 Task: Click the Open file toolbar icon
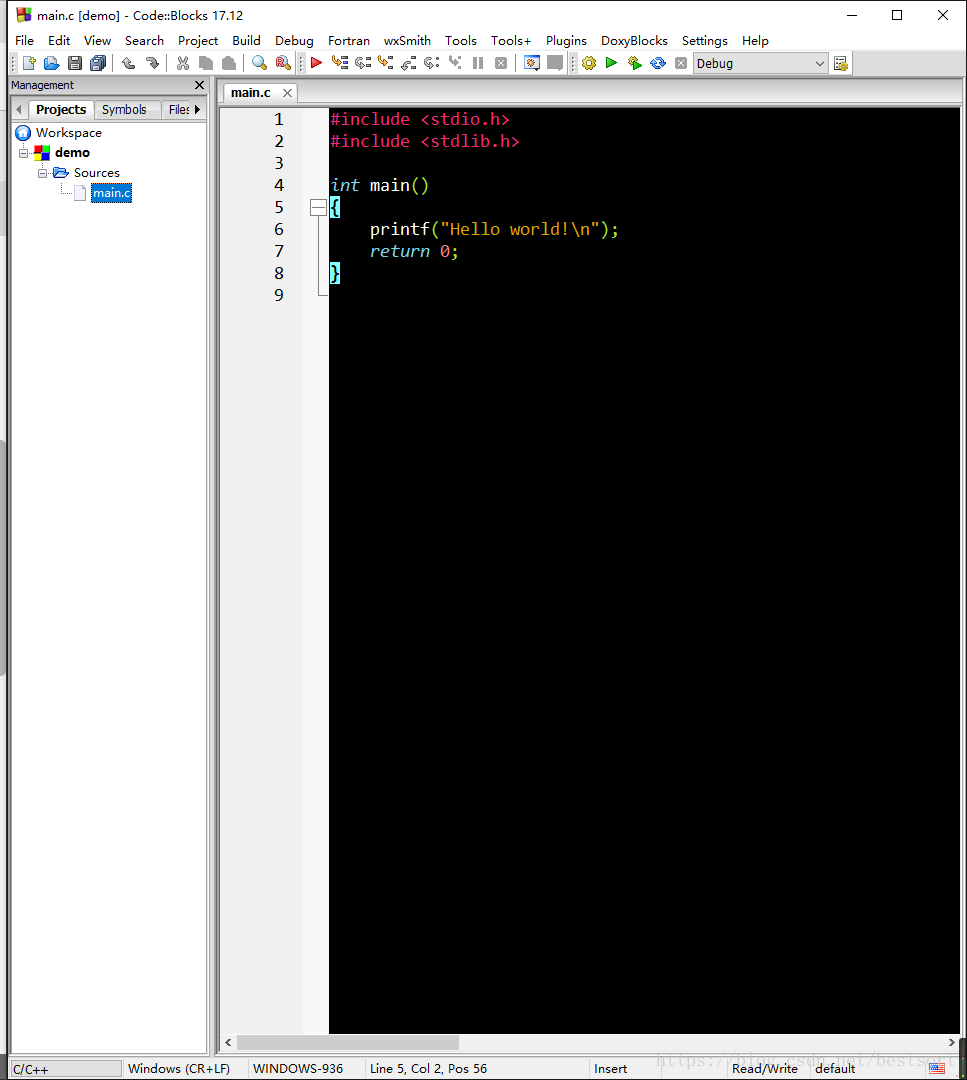point(52,63)
